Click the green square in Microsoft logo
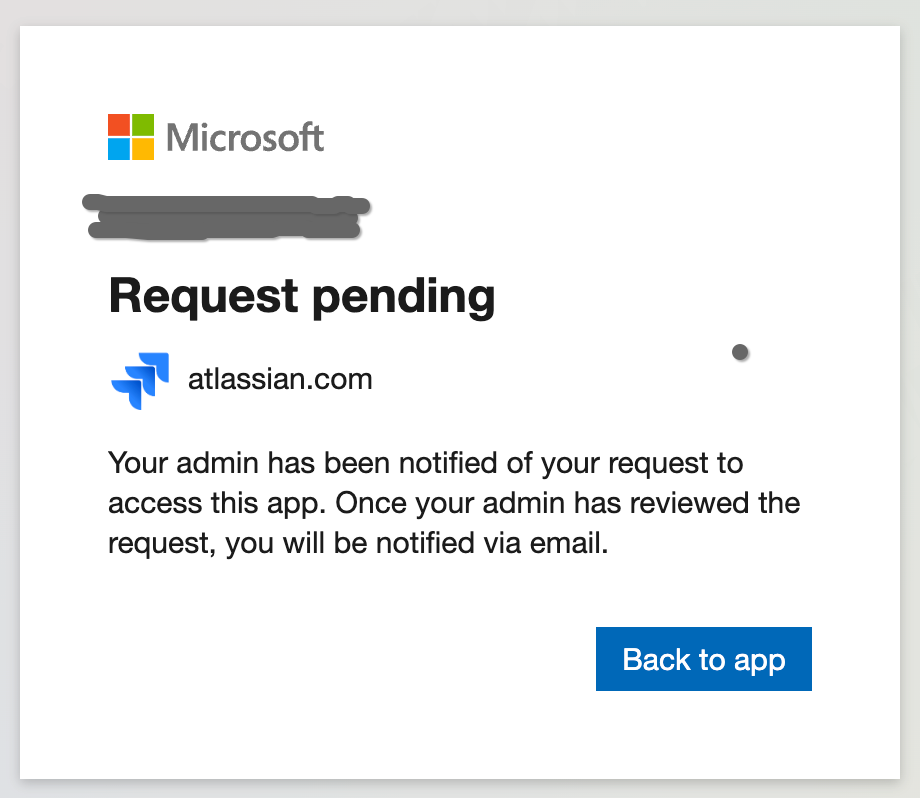Viewport: 920px width, 798px height. pyautogui.click(x=143, y=125)
